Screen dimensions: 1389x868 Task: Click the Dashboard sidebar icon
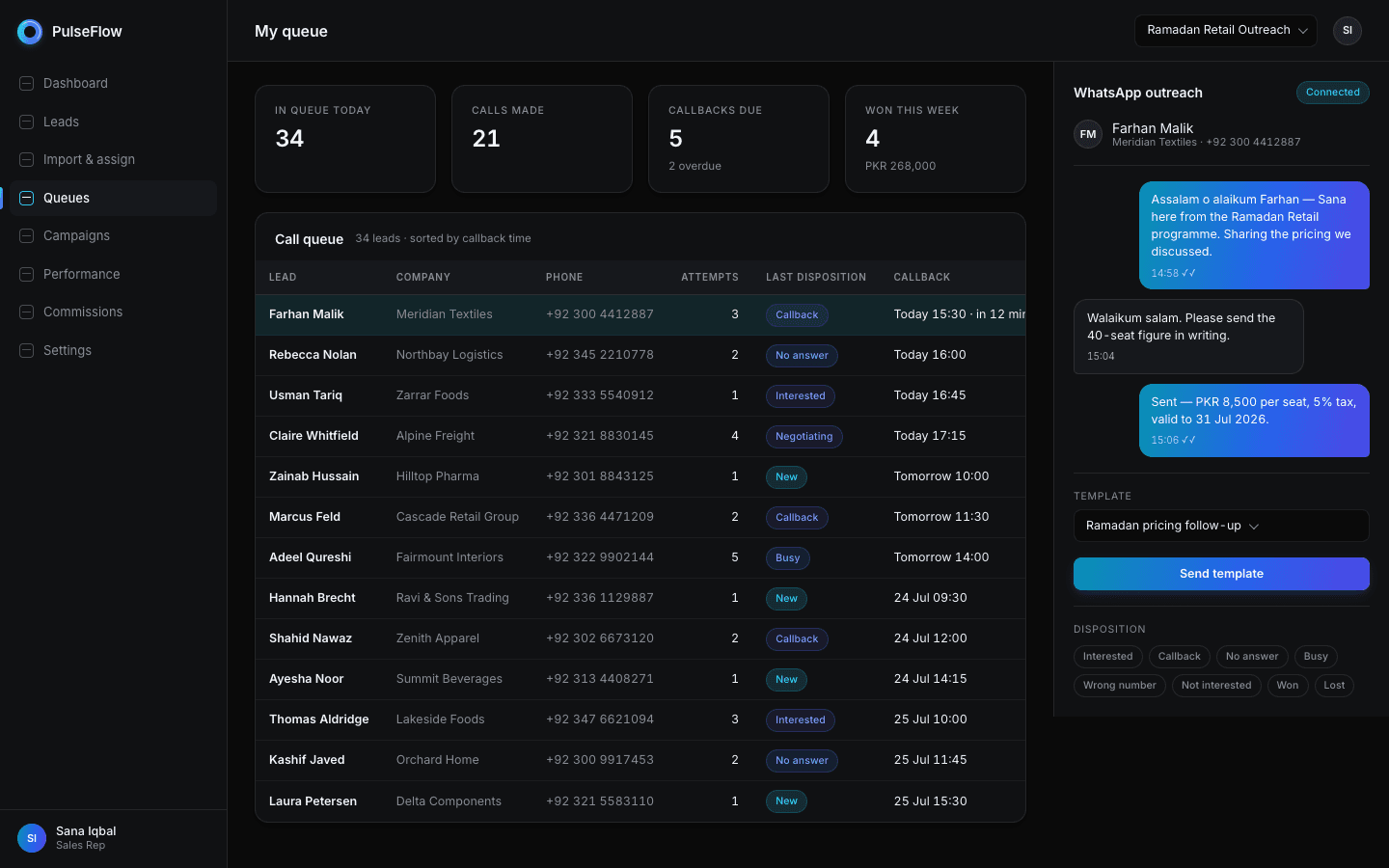click(27, 84)
